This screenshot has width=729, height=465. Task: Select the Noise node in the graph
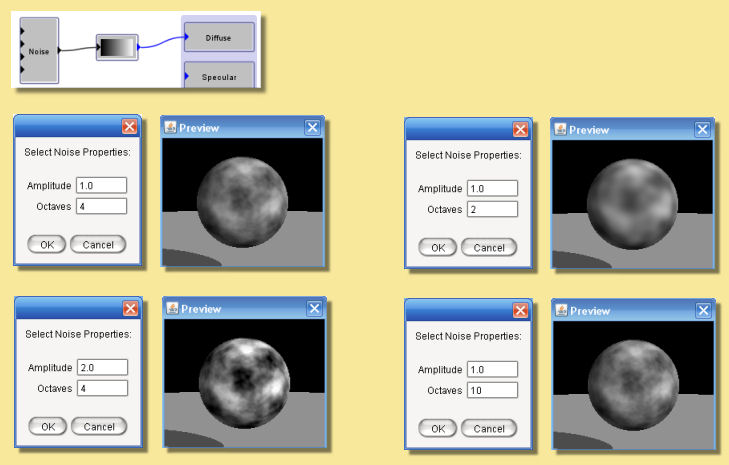tap(38, 50)
